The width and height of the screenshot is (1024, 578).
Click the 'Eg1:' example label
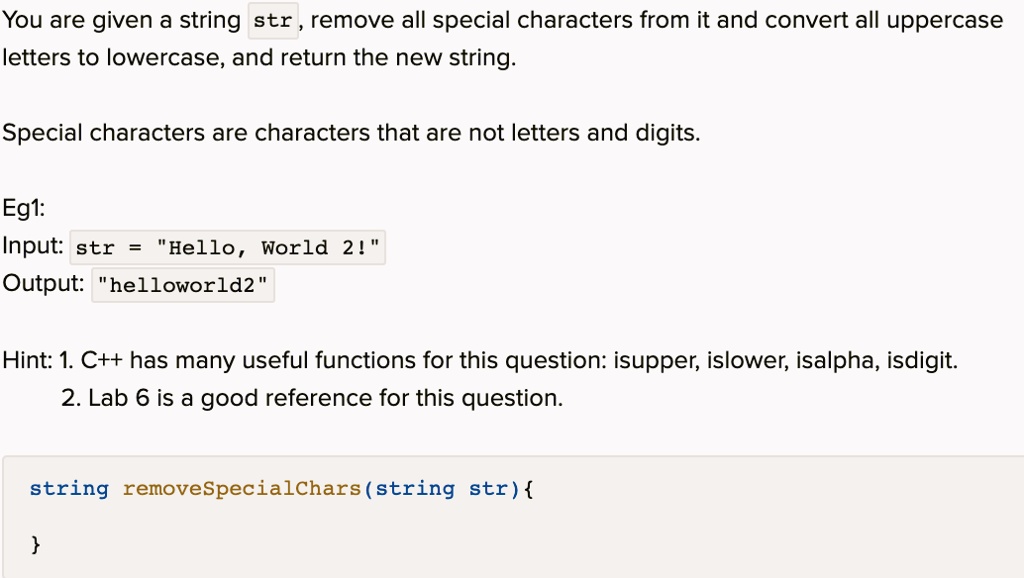[24, 209]
